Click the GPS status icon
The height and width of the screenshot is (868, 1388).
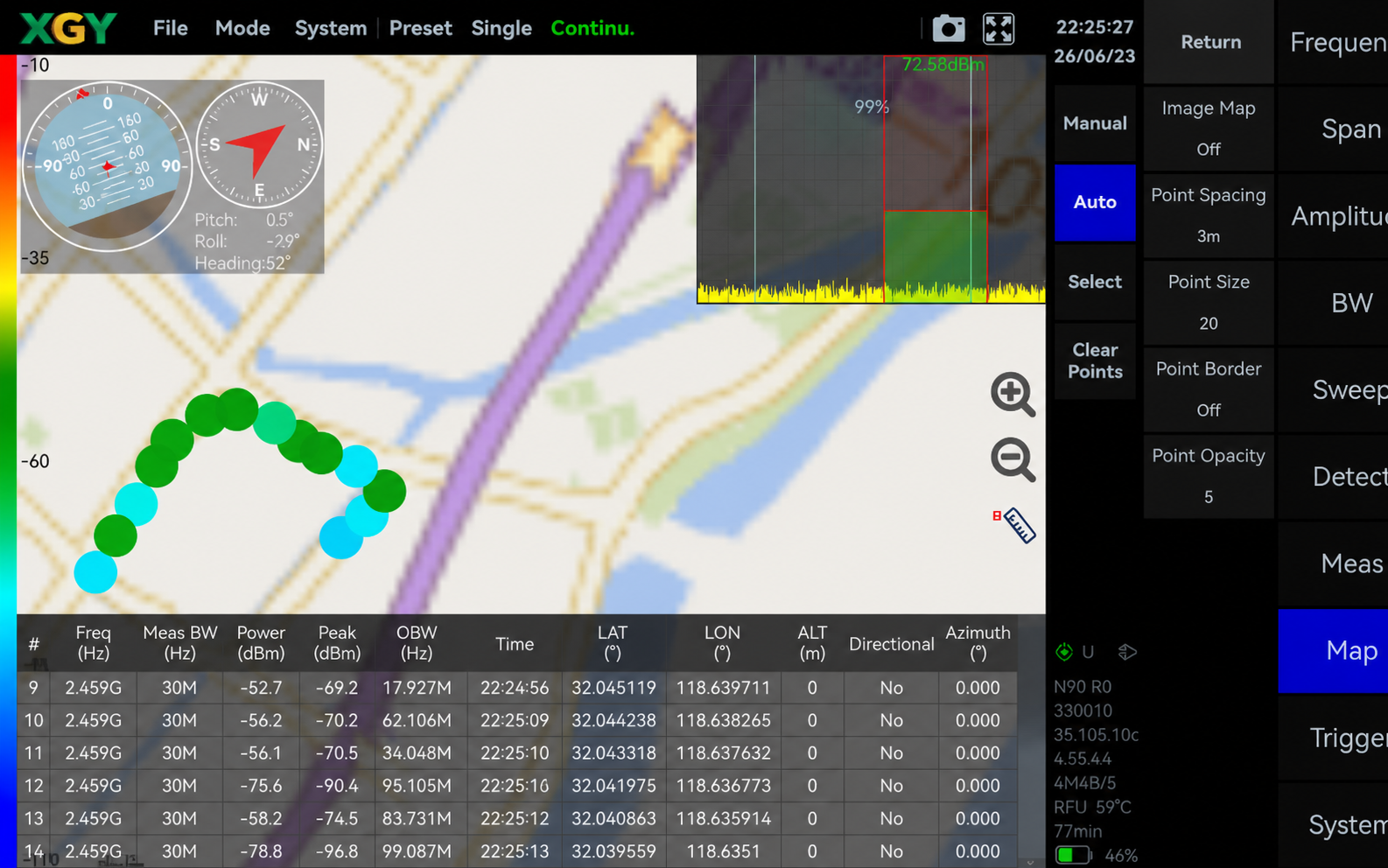[x=1064, y=652]
